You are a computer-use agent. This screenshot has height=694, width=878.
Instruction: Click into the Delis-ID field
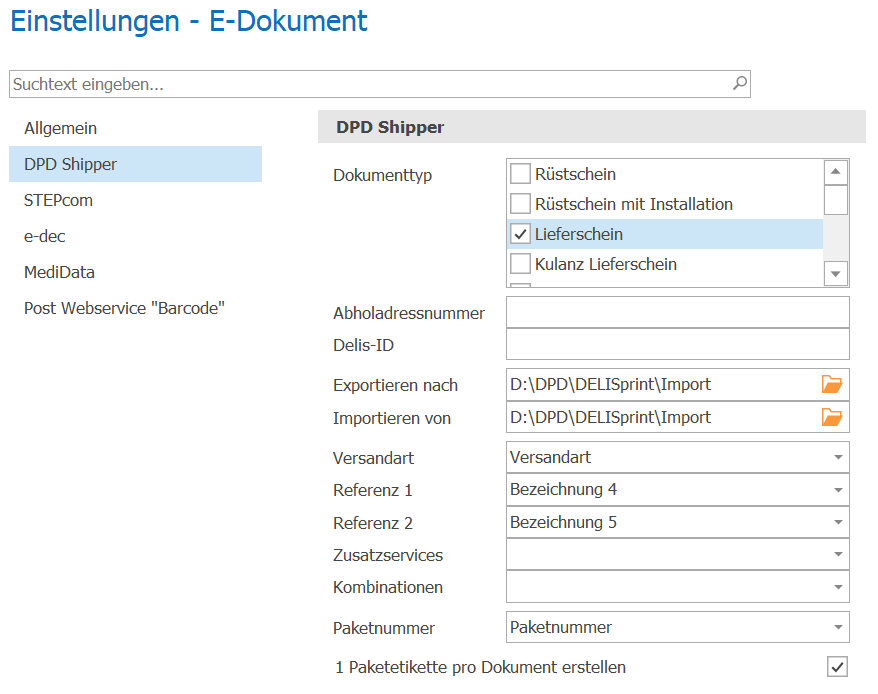tap(678, 344)
